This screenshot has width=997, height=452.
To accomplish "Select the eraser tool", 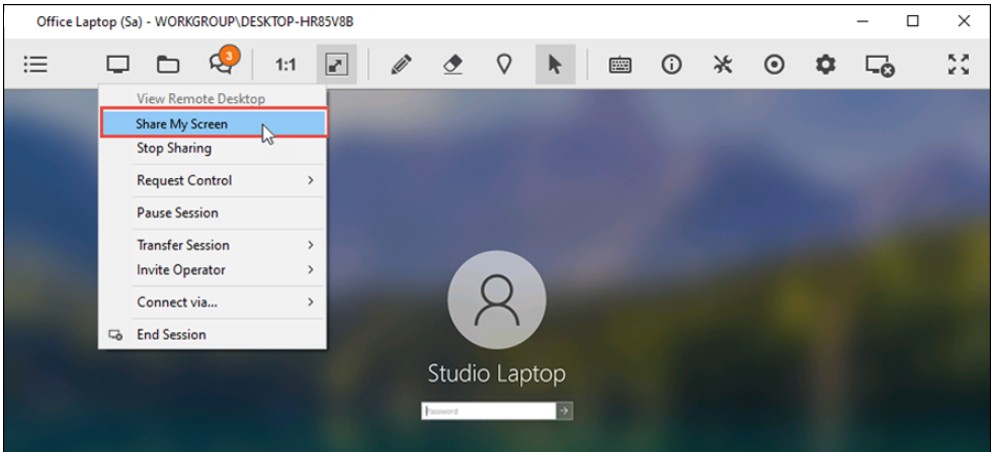I will point(452,64).
